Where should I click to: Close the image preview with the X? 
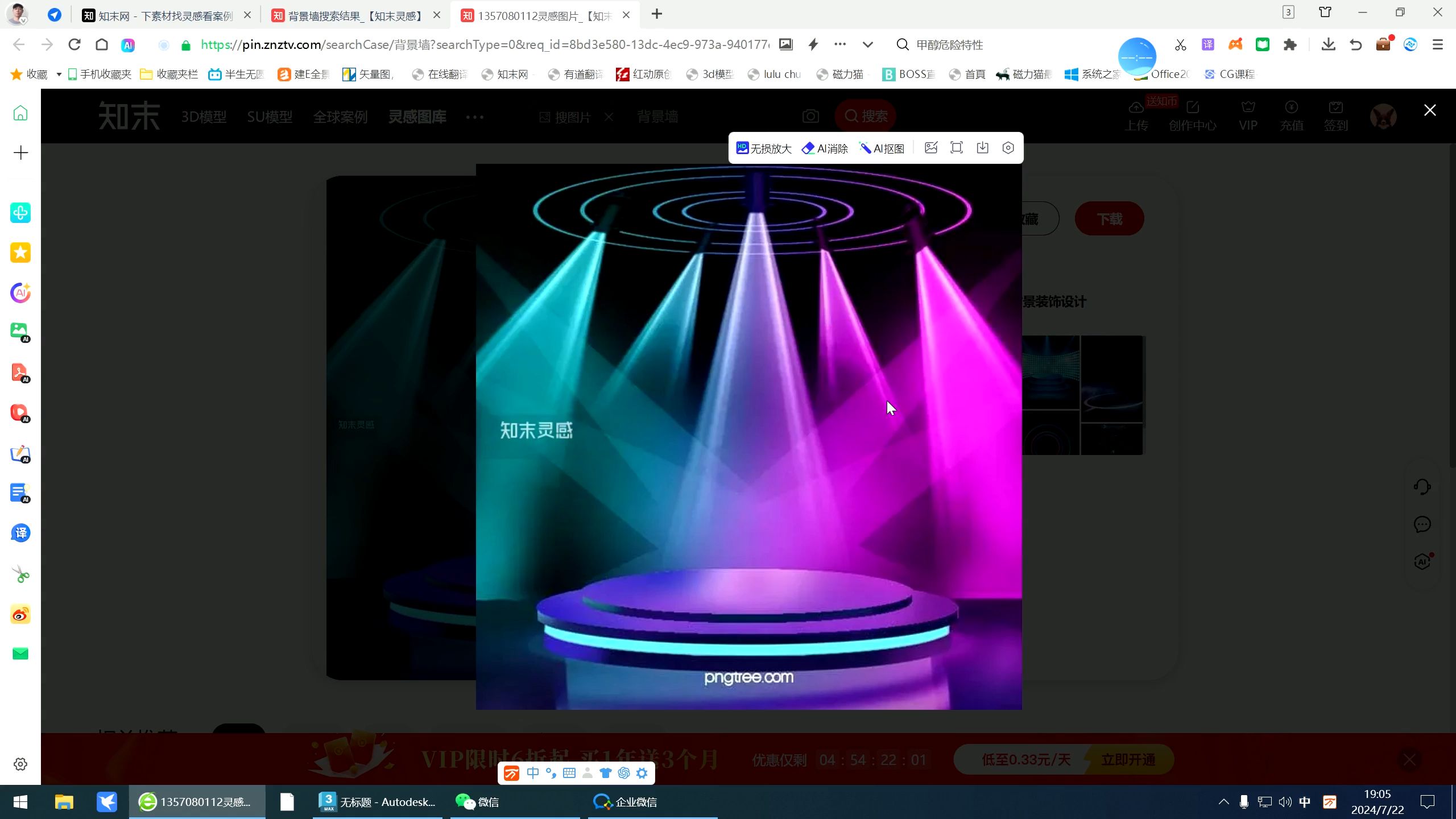point(1430,110)
